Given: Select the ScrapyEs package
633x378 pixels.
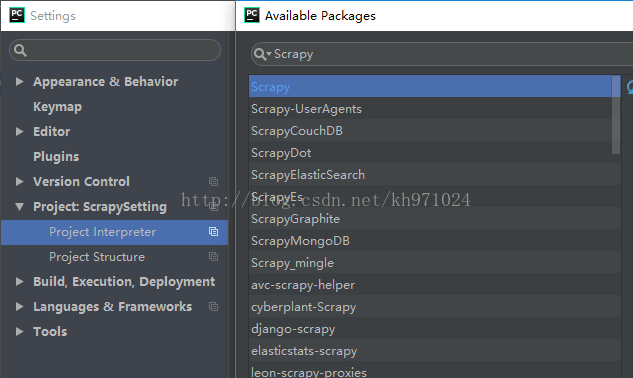Looking at the screenshot, I should click(x=435, y=197).
